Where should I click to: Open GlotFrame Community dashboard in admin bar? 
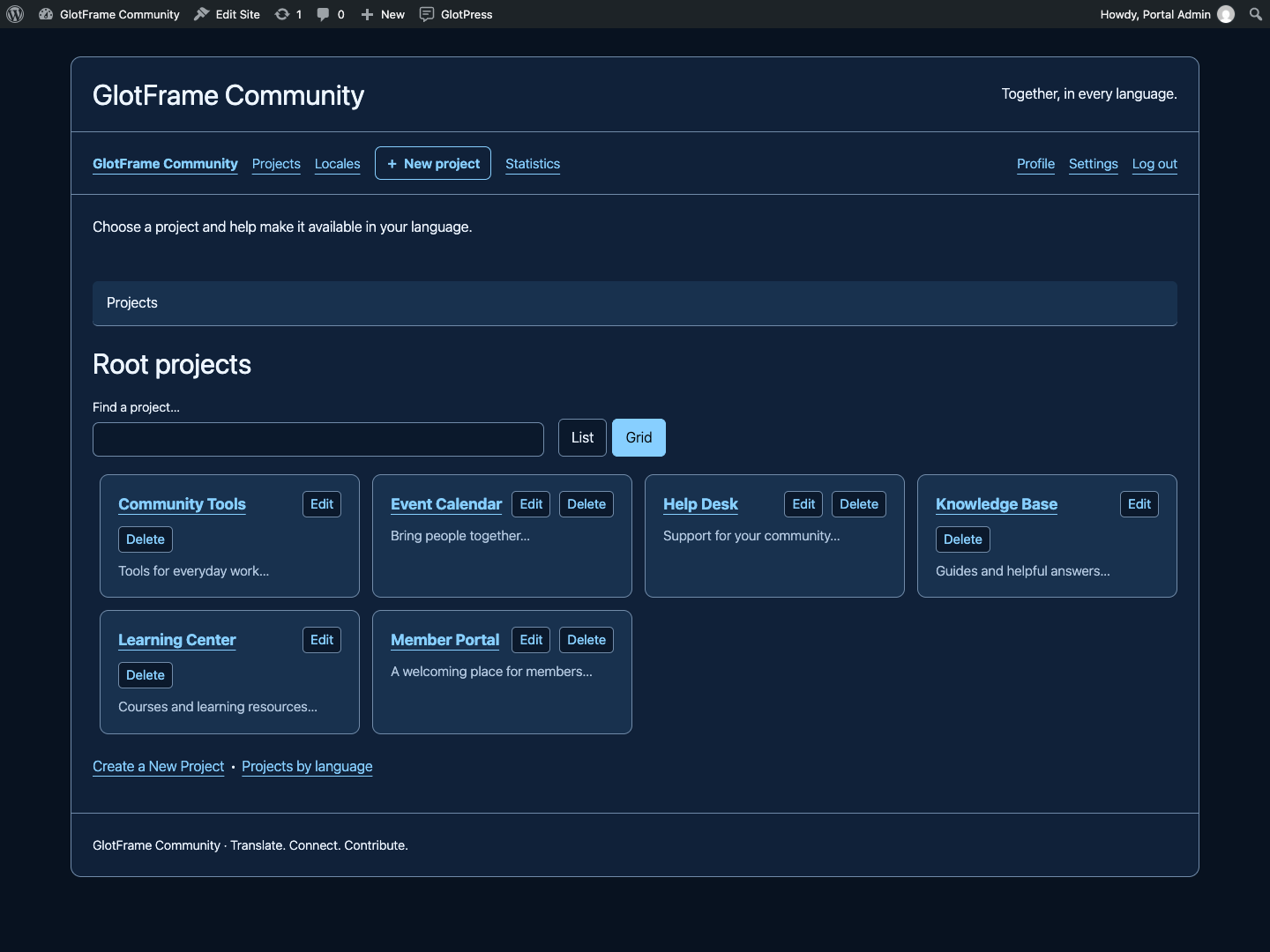(109, 14)
